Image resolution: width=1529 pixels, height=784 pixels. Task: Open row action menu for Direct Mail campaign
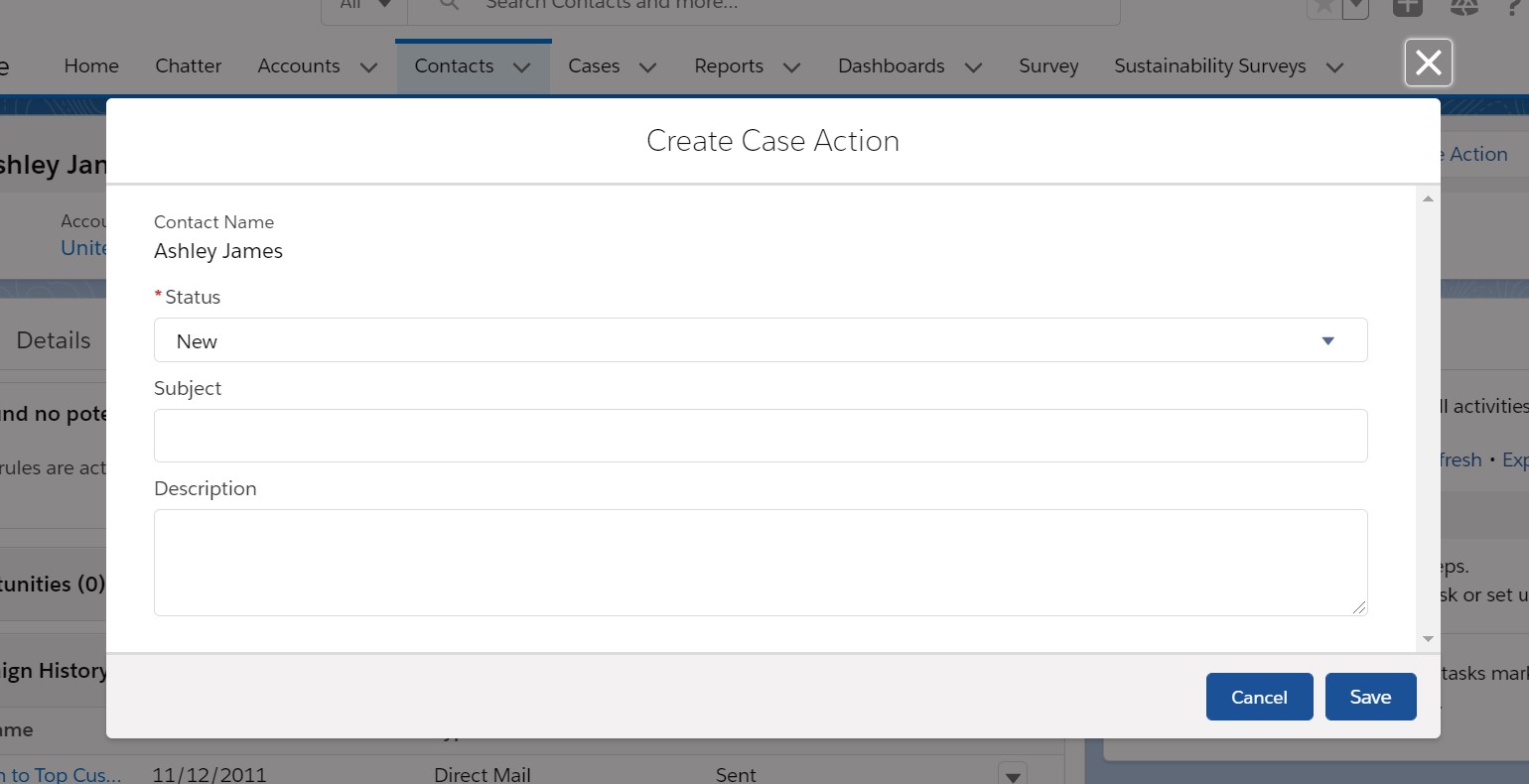point(1012,774)
